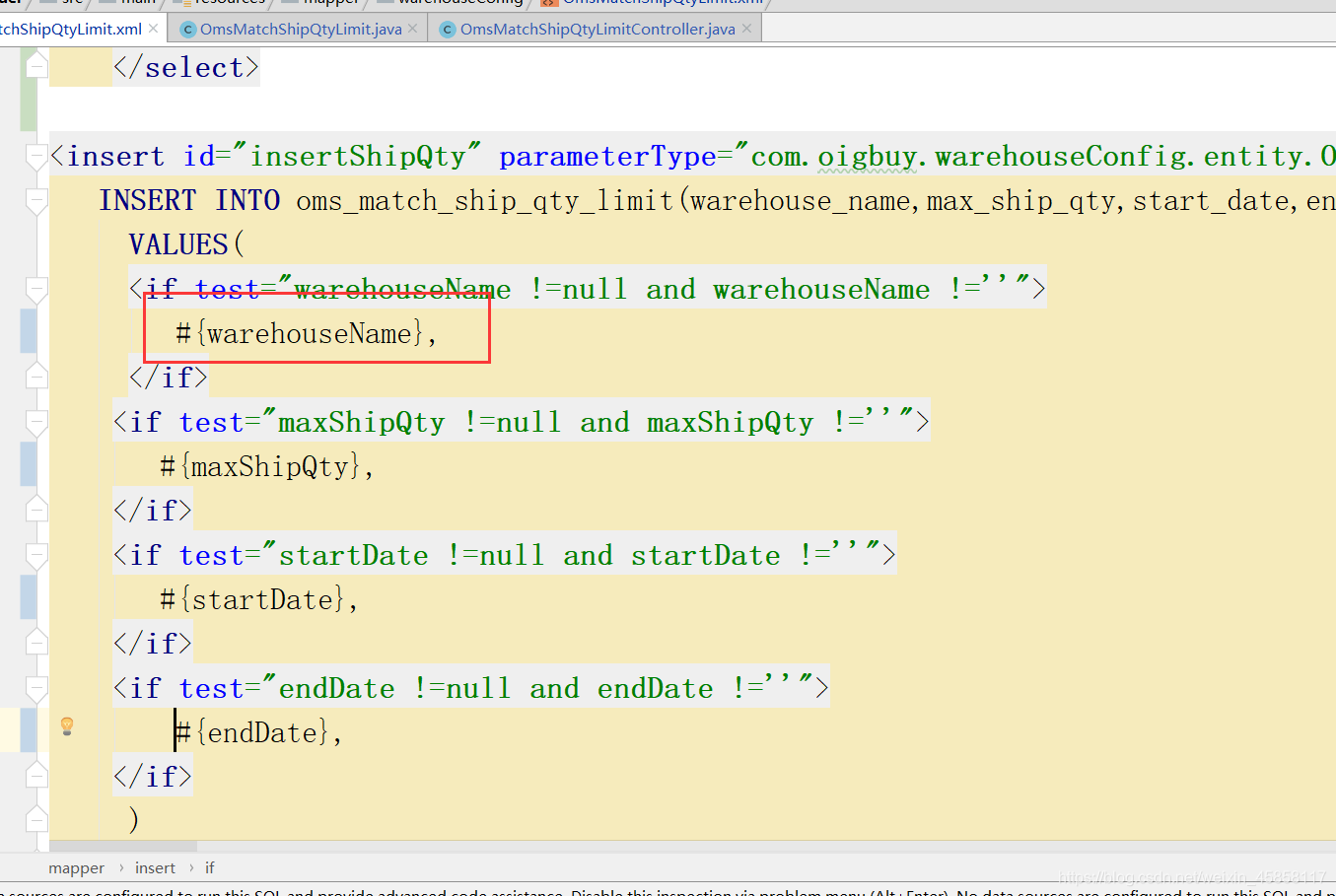1336x896 pixels.
Task: Click the max_ship_qty column name
Action: (x=1020, y=200)
